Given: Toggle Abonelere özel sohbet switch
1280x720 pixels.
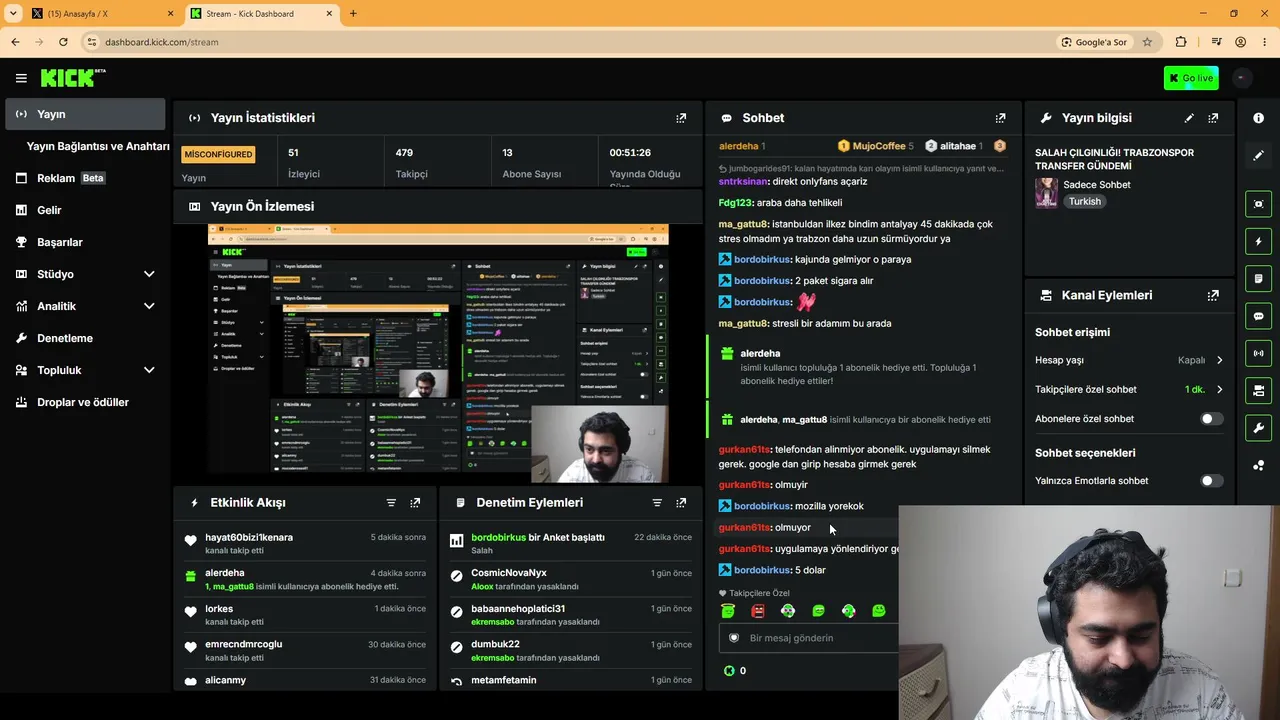Looking at the screenshot, I should pos(1211,419).
